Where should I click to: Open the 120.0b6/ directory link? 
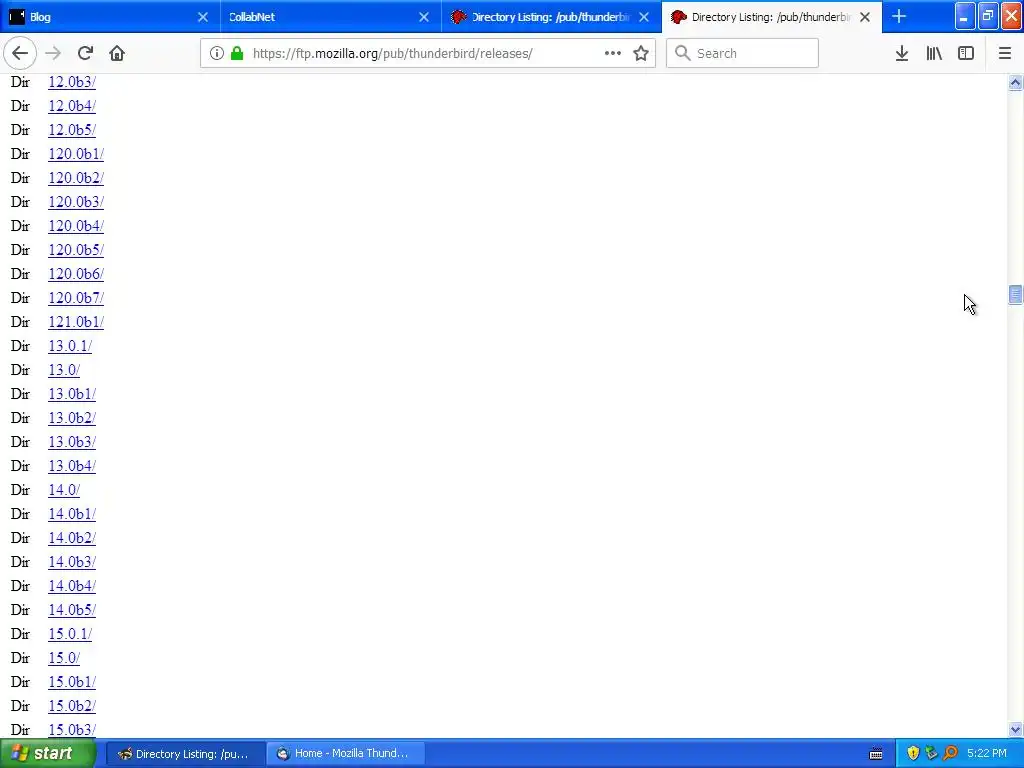tap(76, 274)
